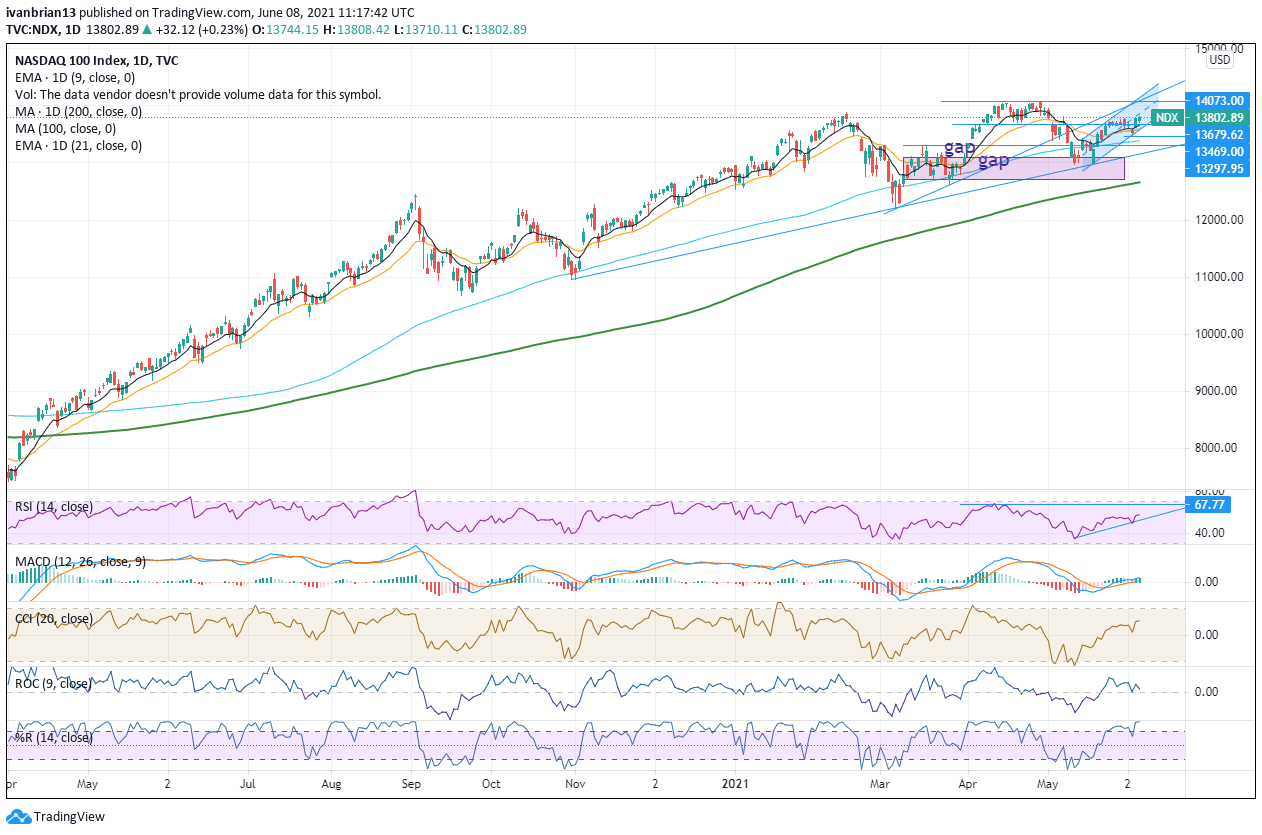Select the 13297.95 price level label
Viewport: 1262px width, 835px height.
[1217, 168]
